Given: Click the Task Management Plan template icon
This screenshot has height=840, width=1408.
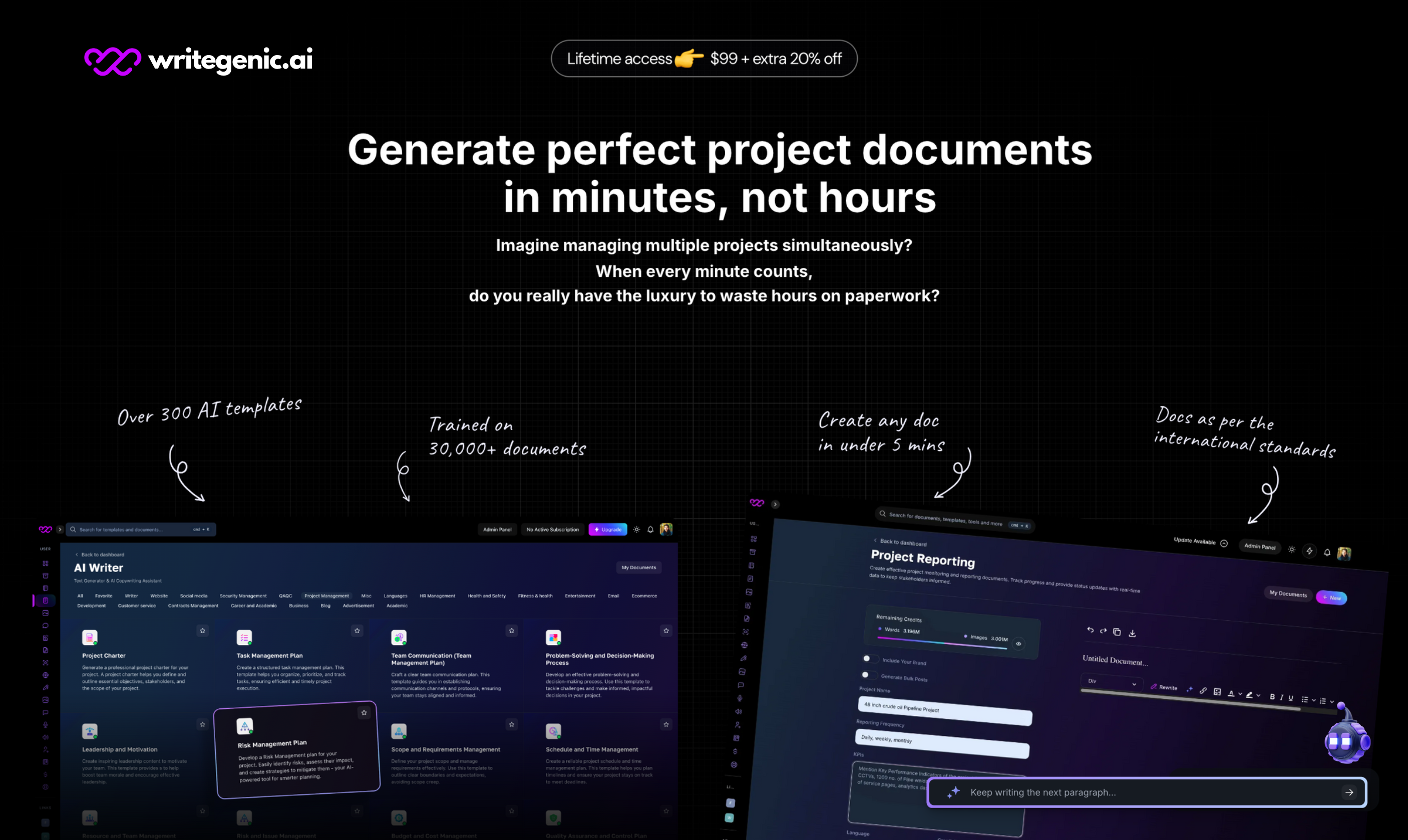Looking at the screenshot, I should pos(244,637).
